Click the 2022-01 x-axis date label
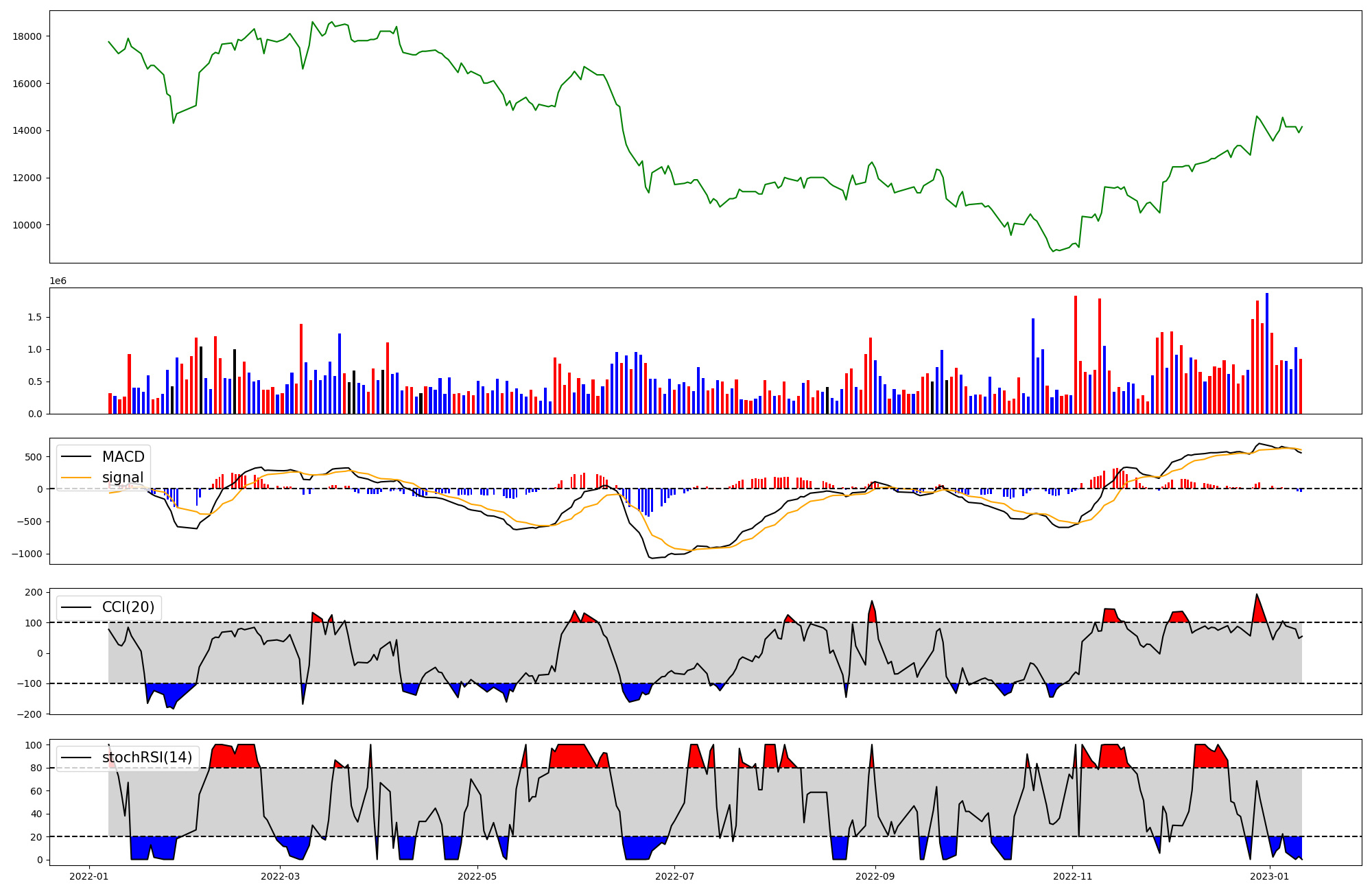1372x892 pixels. coord(89,876)
